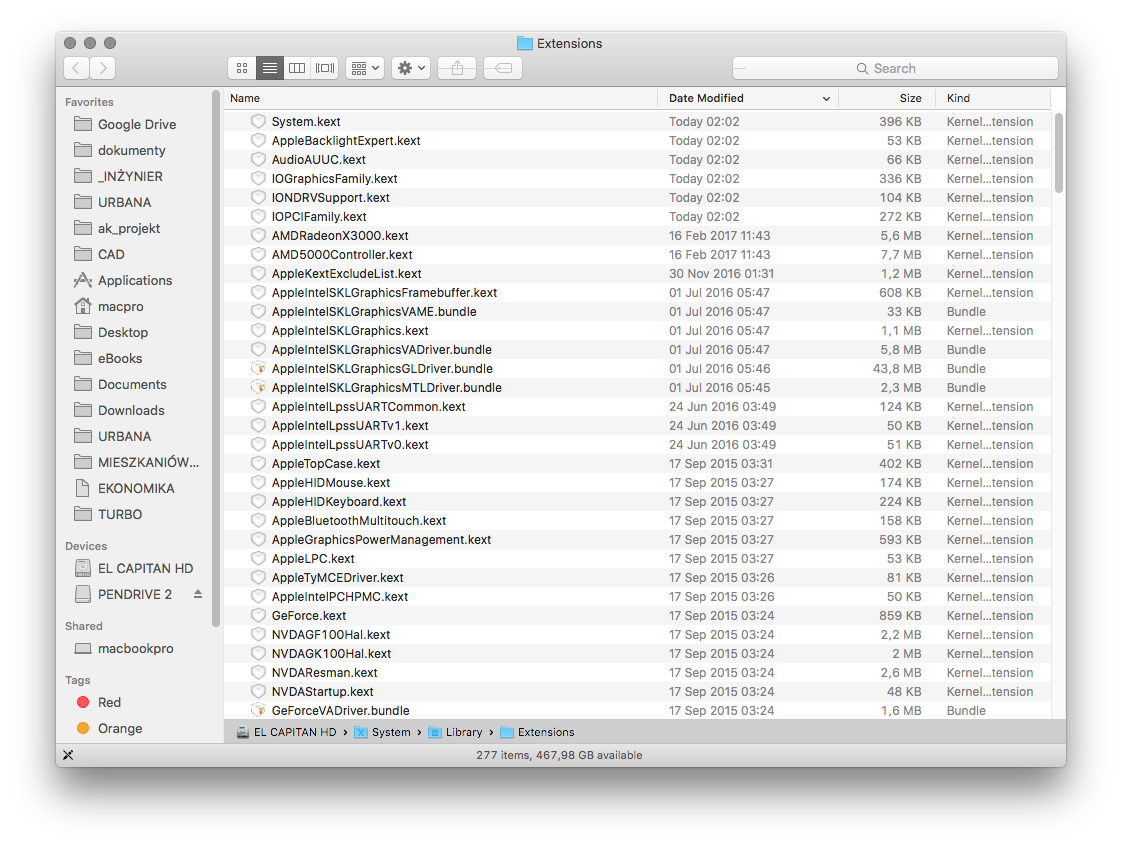The image size is (1122, 847).
Task: Sort by the Name column header
Action: point(440,98)
